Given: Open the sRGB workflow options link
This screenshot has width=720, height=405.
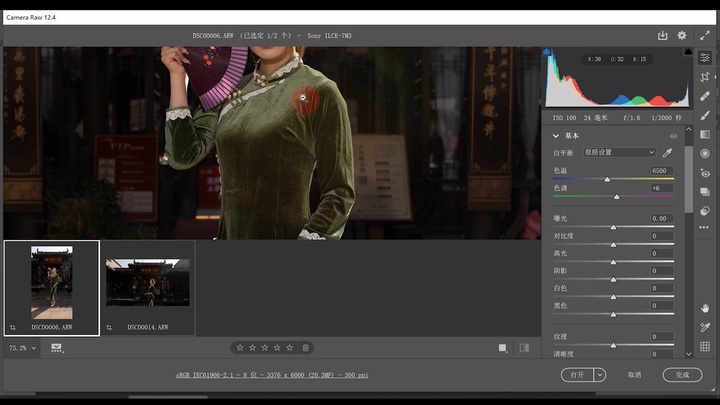Looking at the screenshot, I should point(272,375).
